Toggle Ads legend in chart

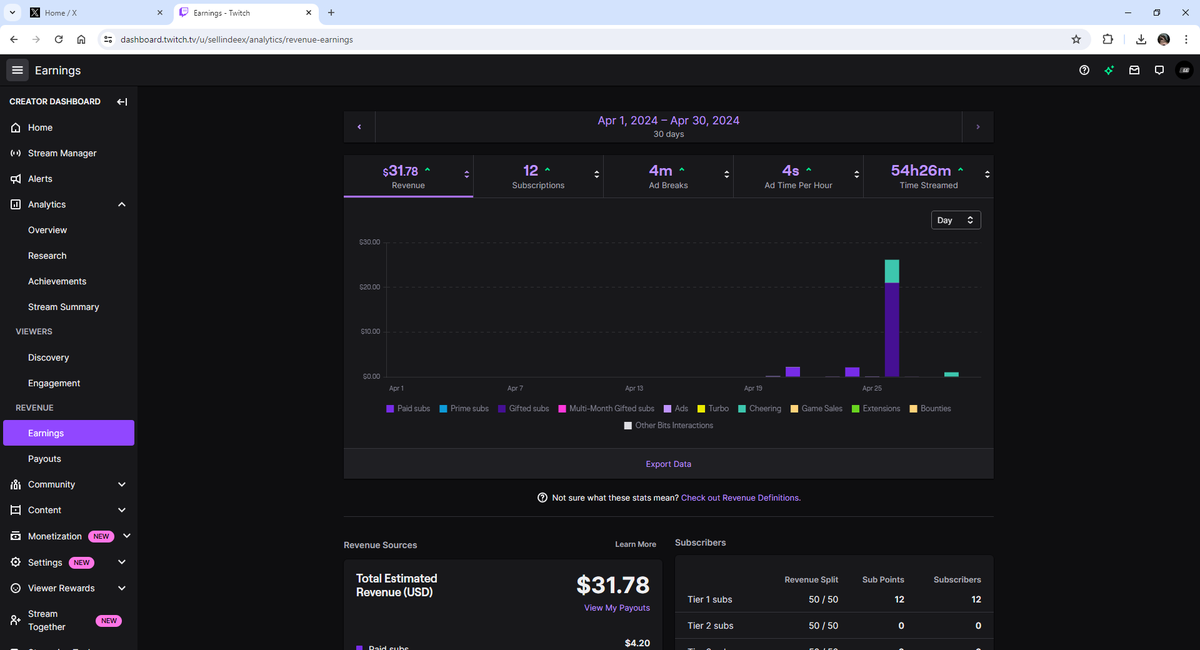(676, 409)
